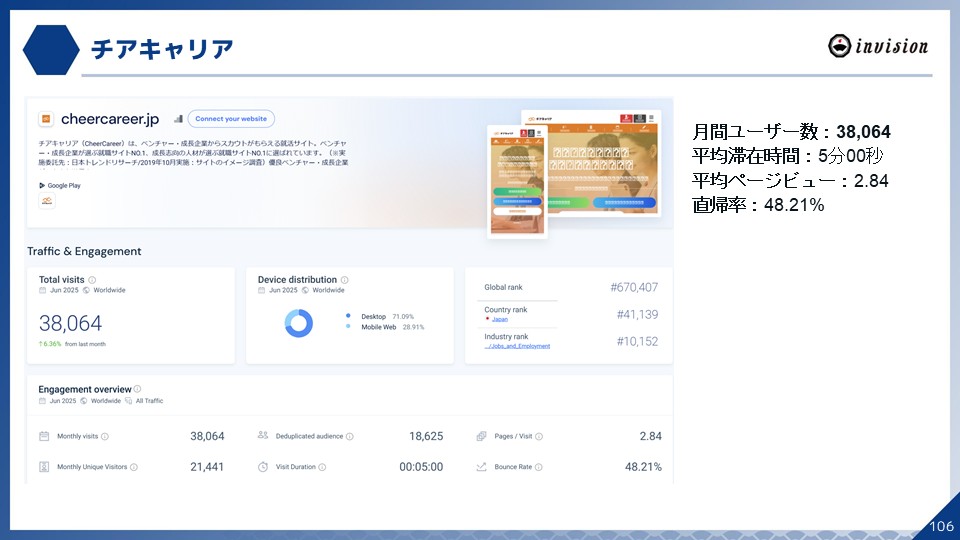This screenshot has width=960, height=540.
Task: Click the Device distribution info icon
Action: [x=345, y=280]
